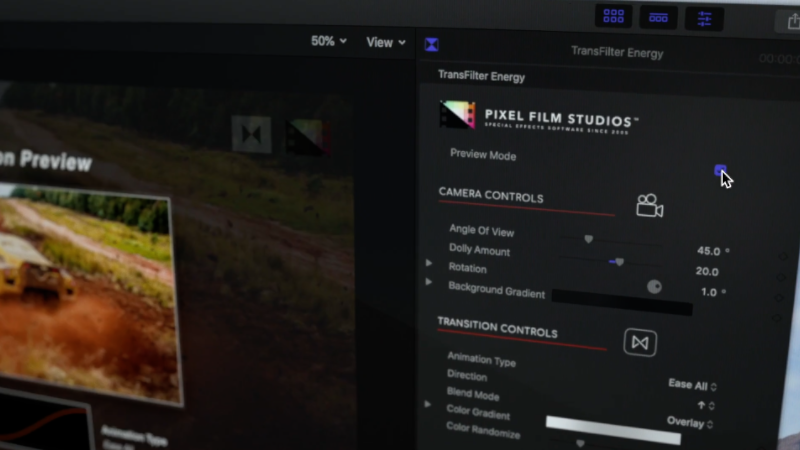
Task: Toggle the timeline panel icon
Action: 658,18
